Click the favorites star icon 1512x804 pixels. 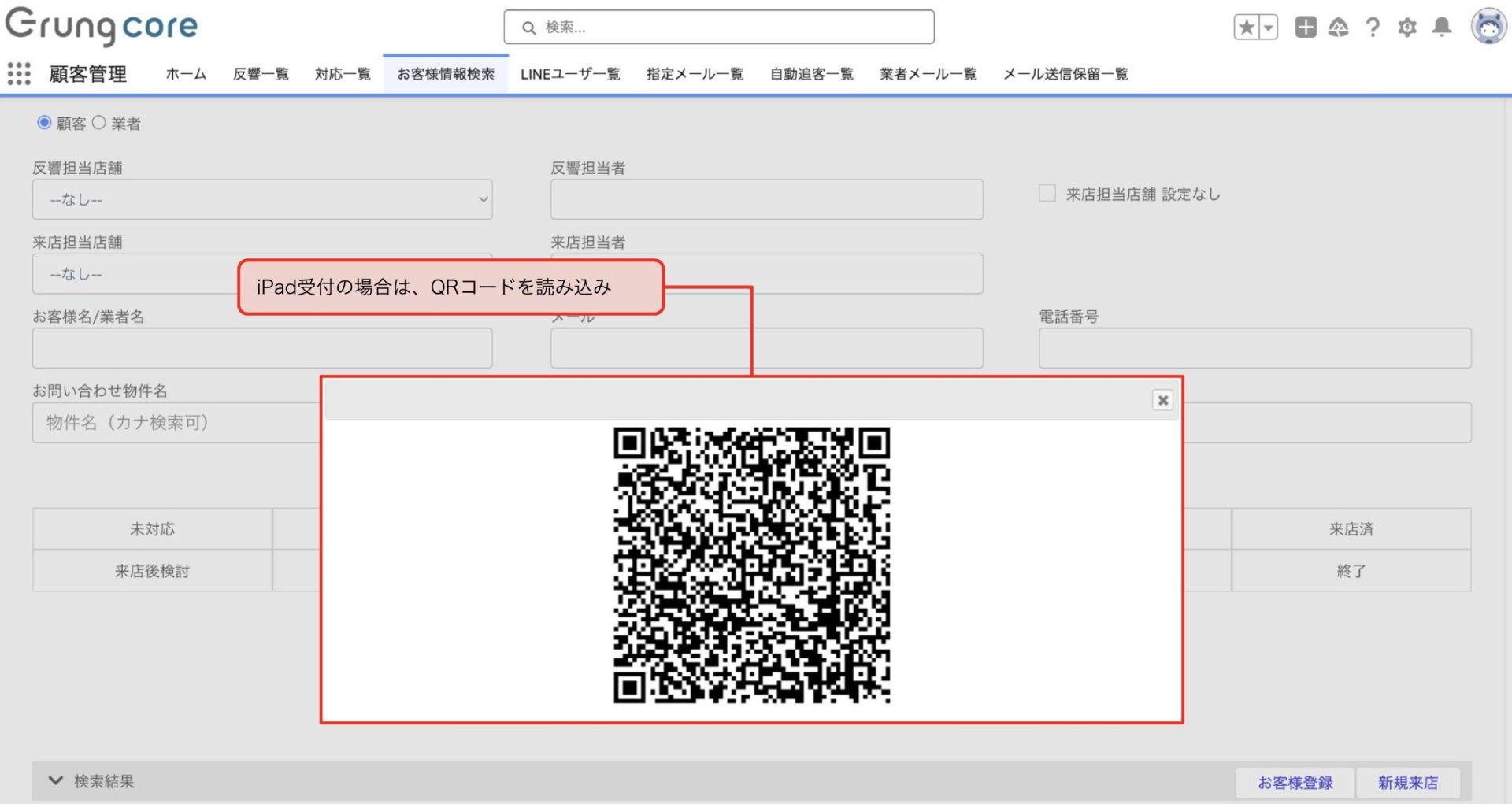coord(1246,28)
